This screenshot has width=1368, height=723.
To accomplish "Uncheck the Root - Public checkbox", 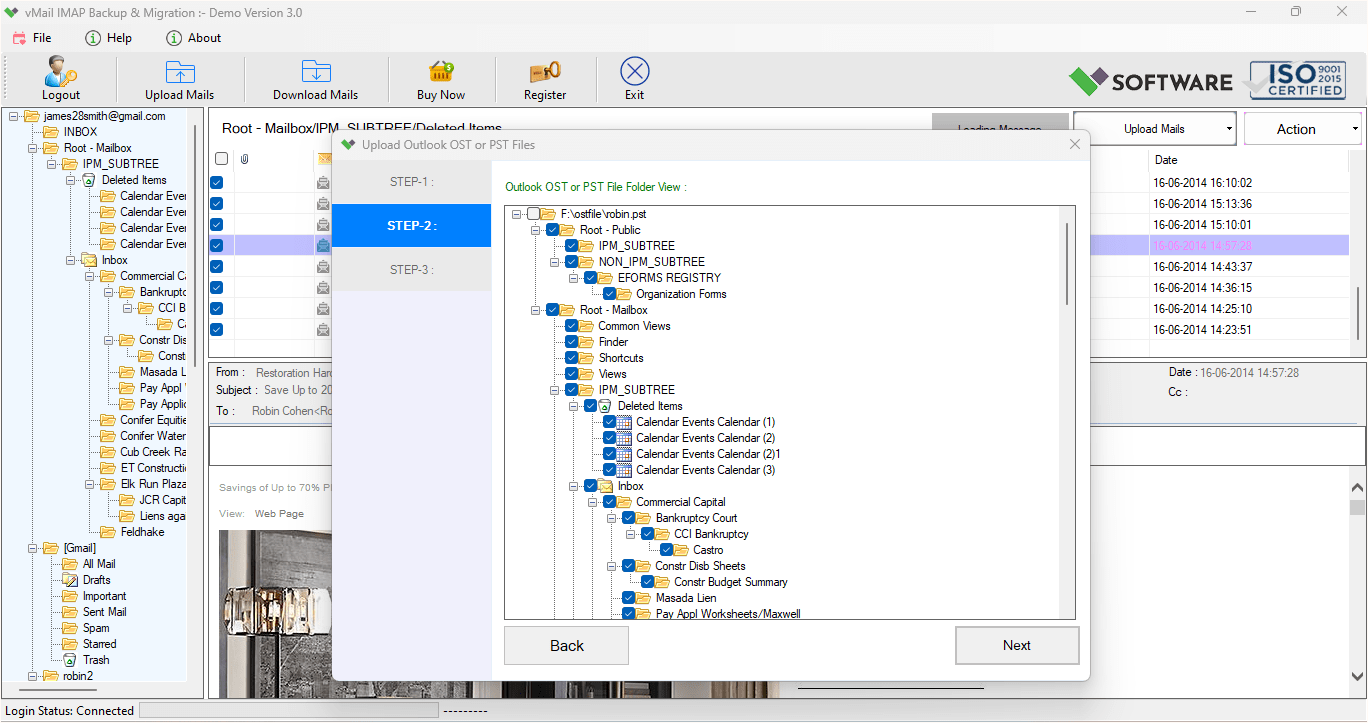I will [x=552, y=230].
